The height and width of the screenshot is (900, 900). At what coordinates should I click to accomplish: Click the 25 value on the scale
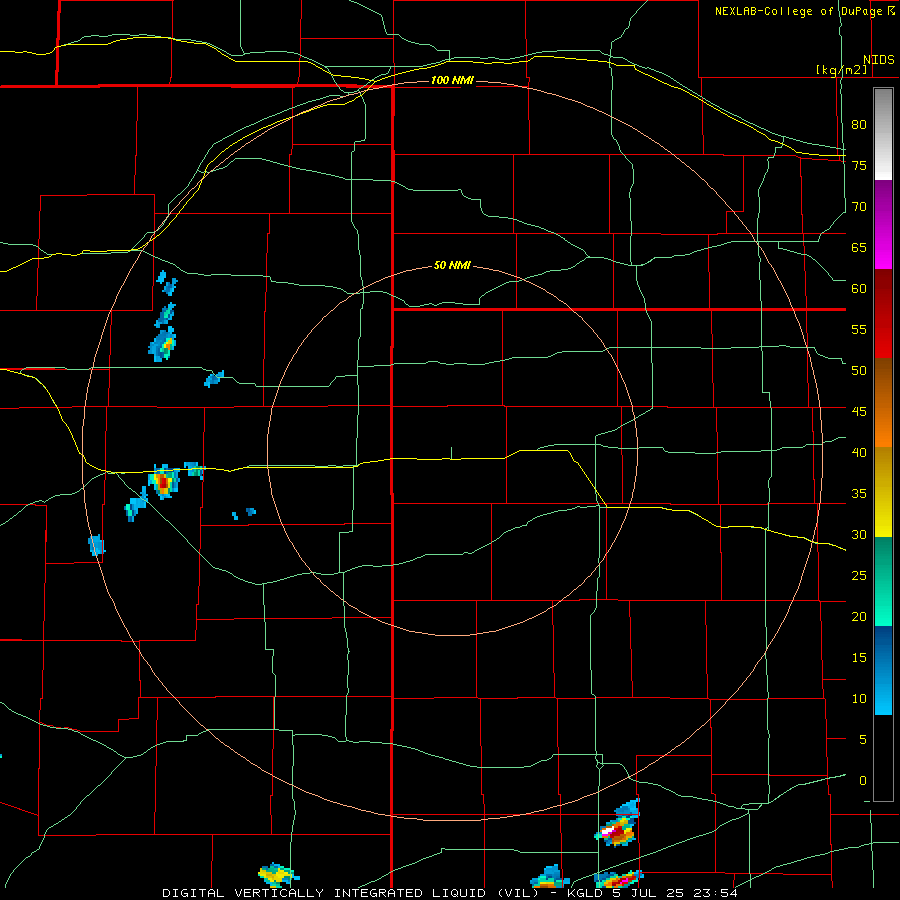point(859,576)
